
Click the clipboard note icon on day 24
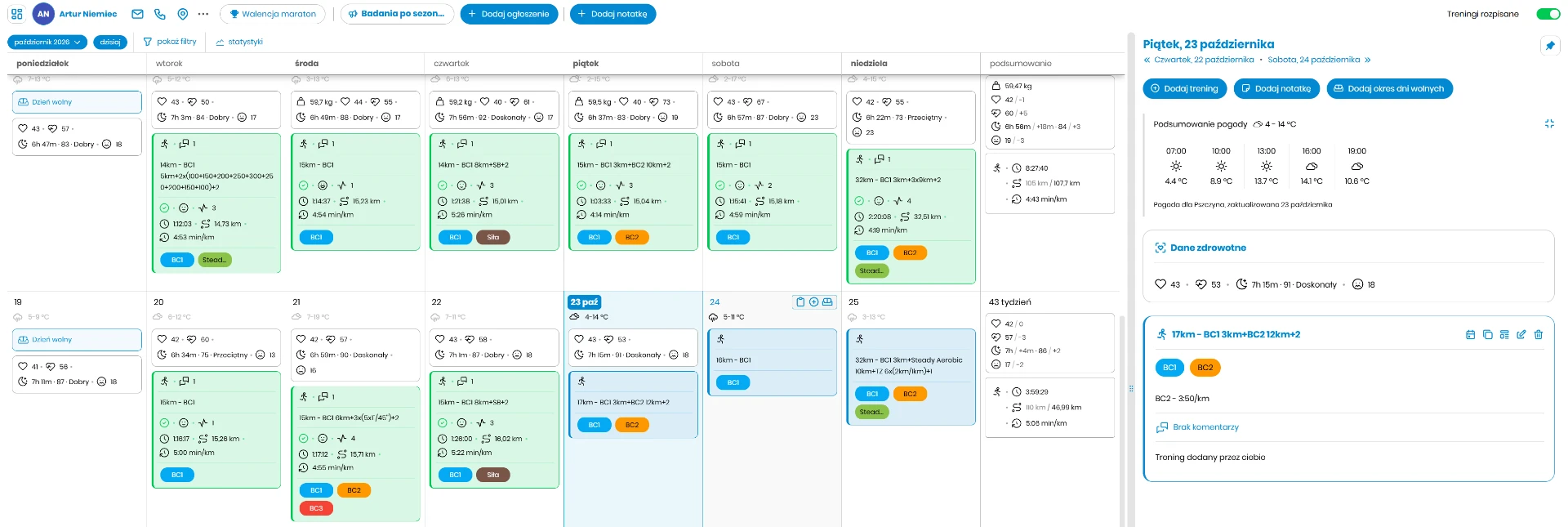pos(800,302)
